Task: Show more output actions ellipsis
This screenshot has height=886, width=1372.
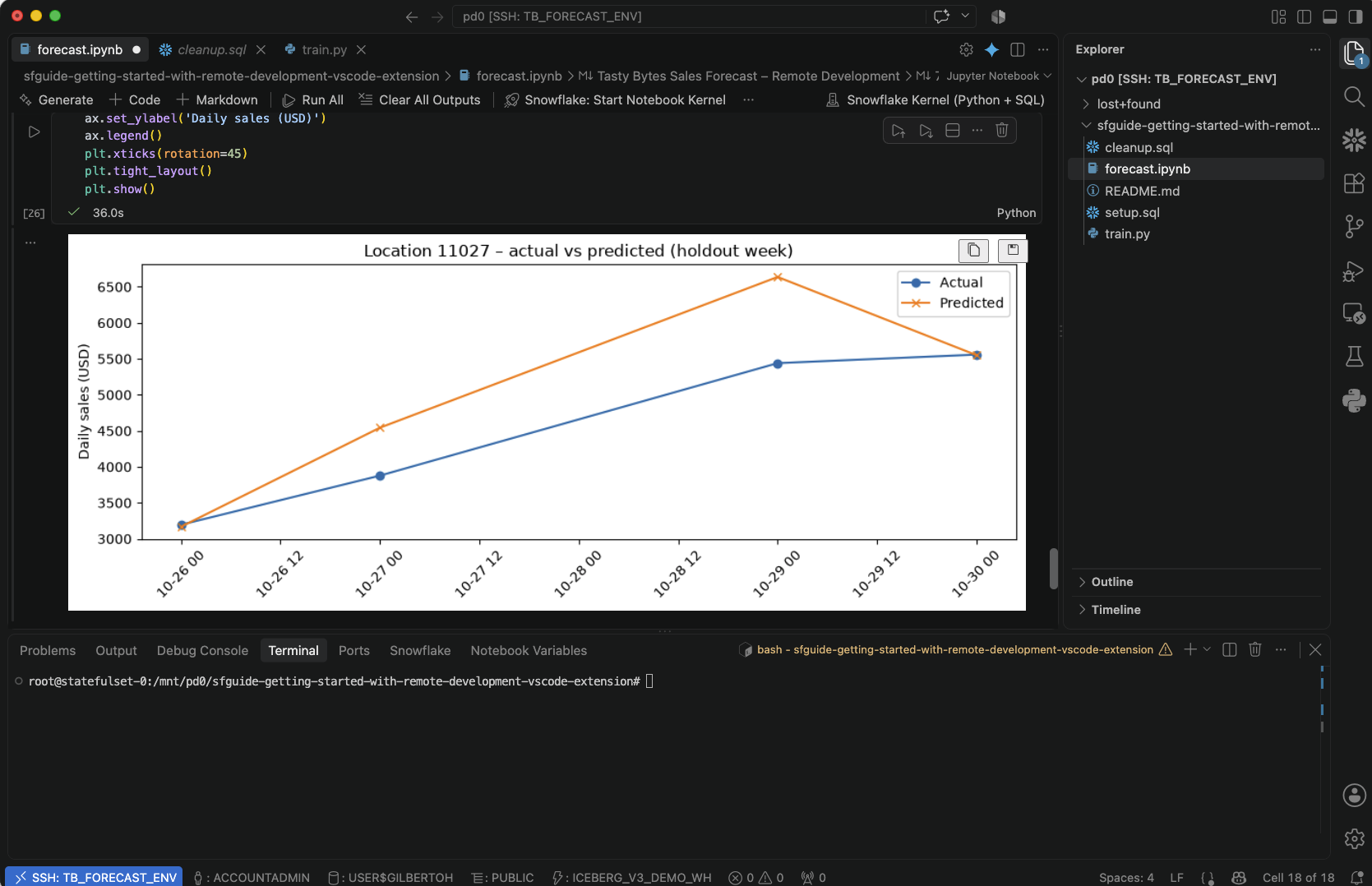Action: point(30,242)
